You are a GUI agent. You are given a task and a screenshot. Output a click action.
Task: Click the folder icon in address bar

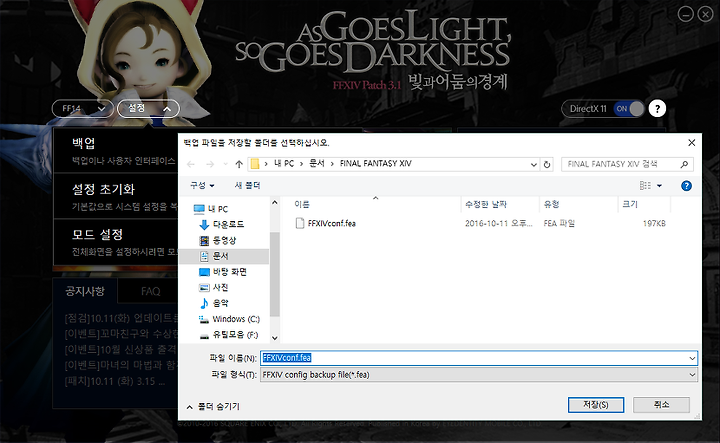(255, 164)
